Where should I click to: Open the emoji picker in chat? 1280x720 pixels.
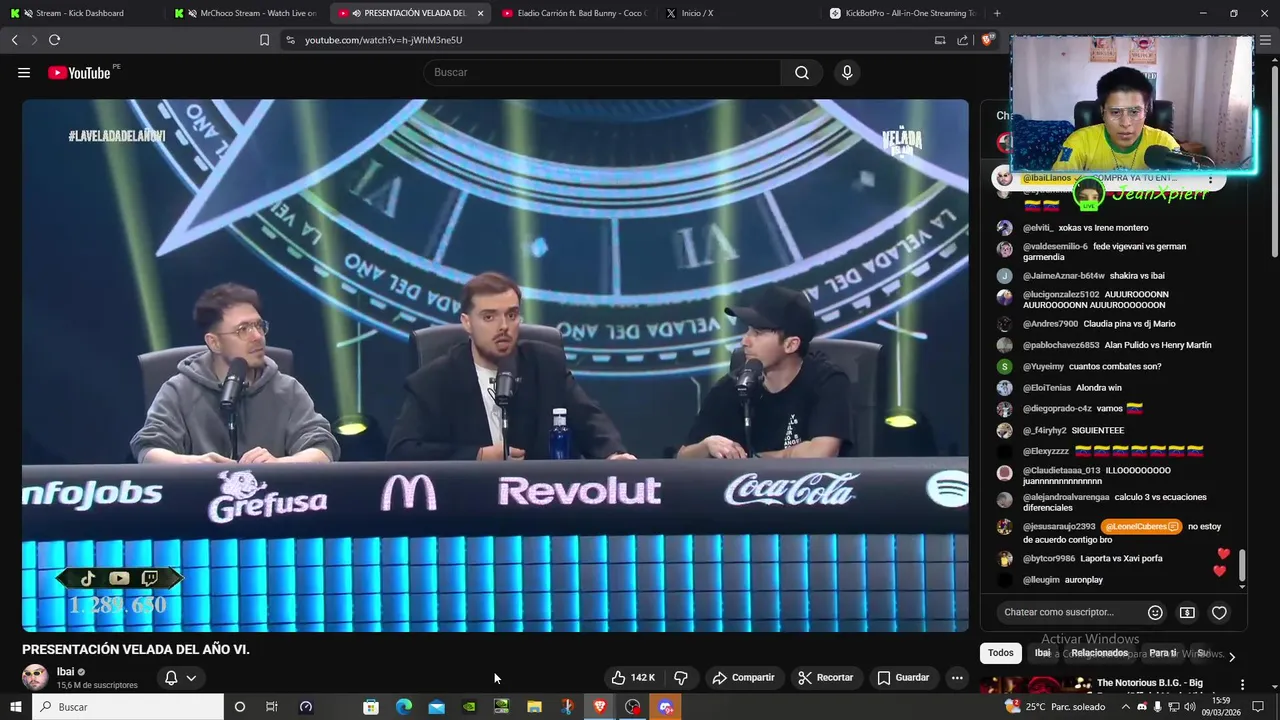pos(1155,612)
